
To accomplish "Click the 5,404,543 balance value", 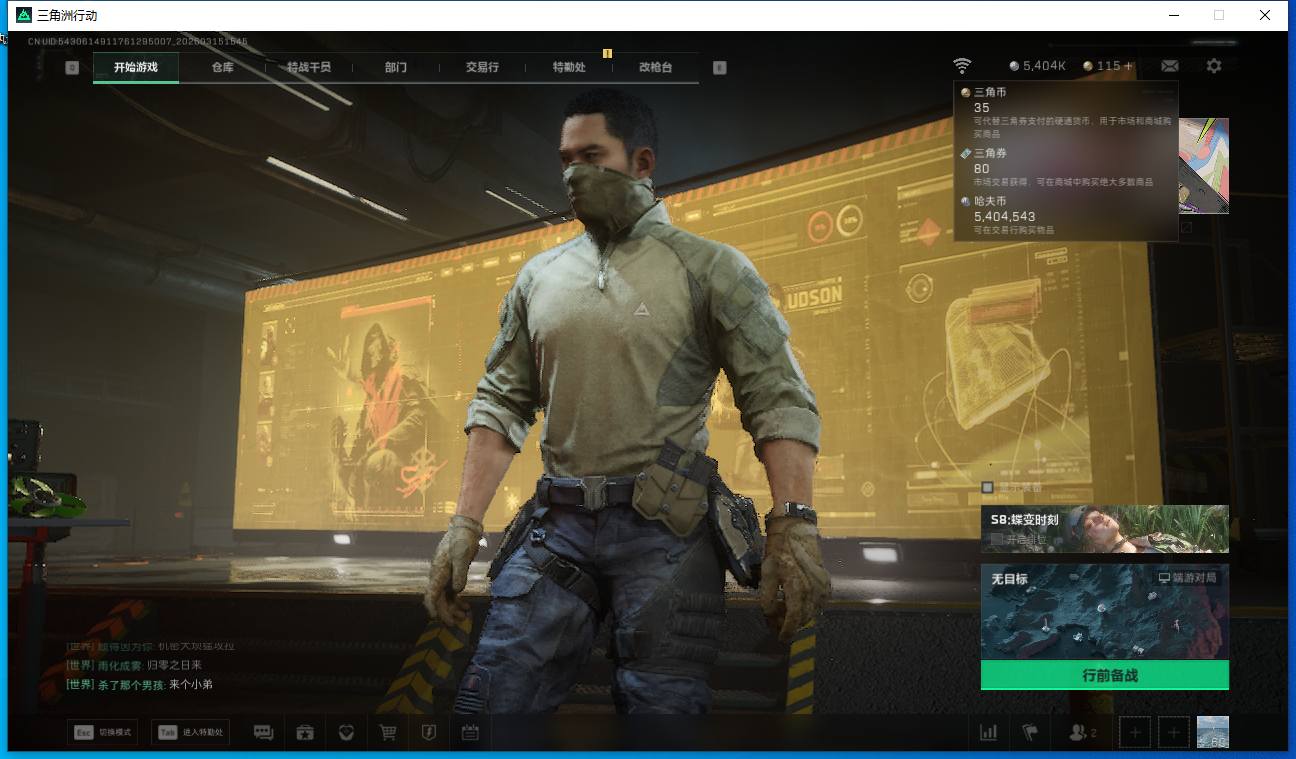I will [x=1004, y=216].
